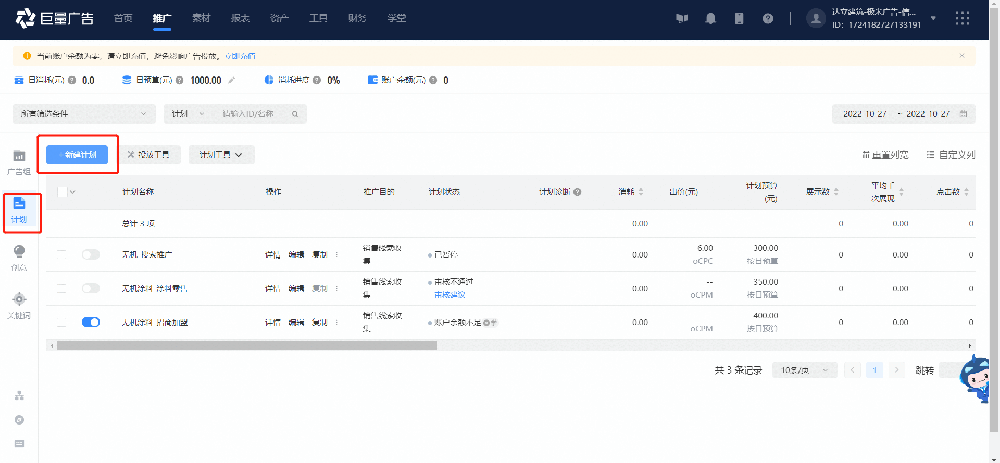Click the date range picker field
This screenshot has height=463, width=1000.
(904, 114)
